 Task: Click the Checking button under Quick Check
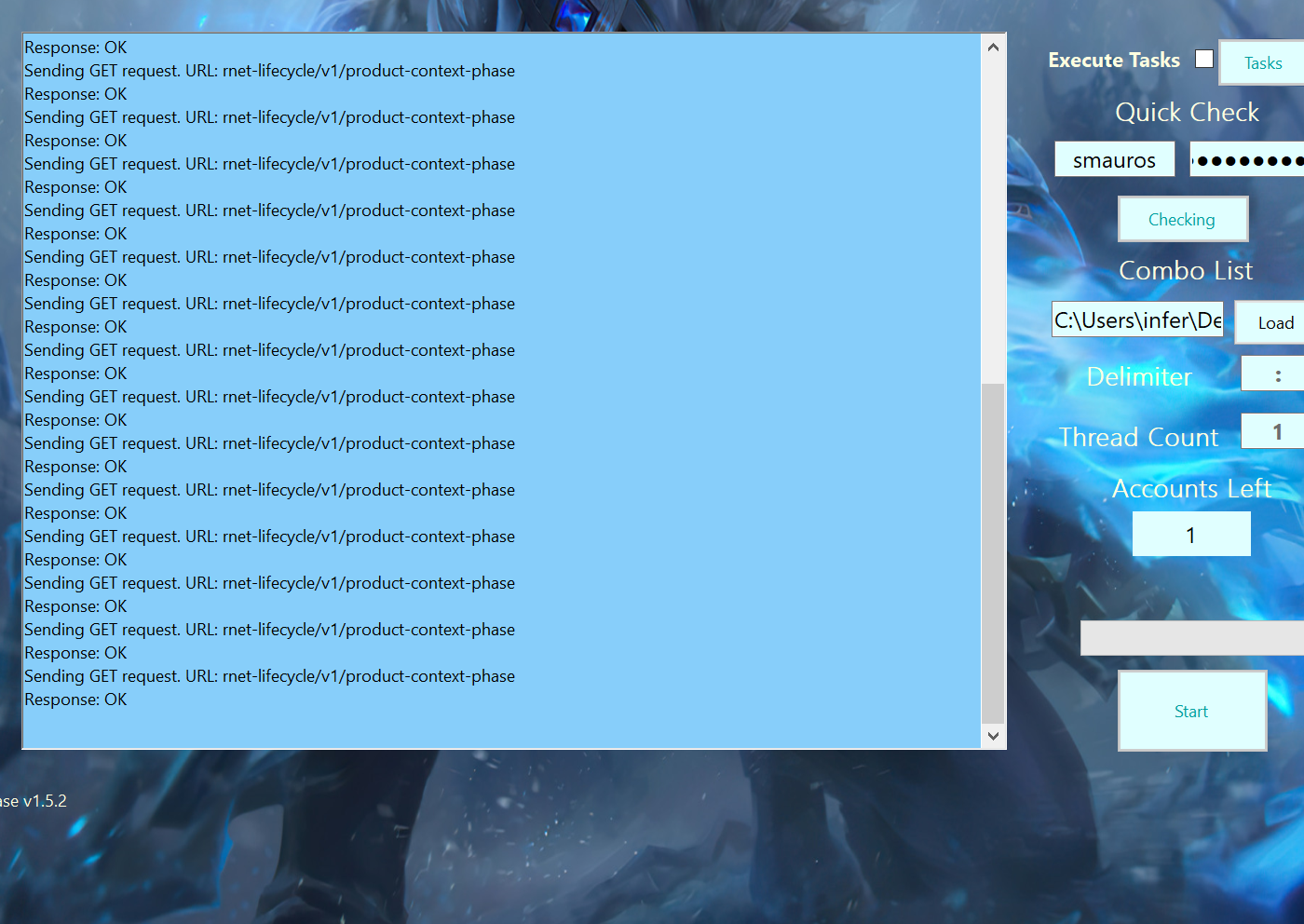pos(1183,219)
